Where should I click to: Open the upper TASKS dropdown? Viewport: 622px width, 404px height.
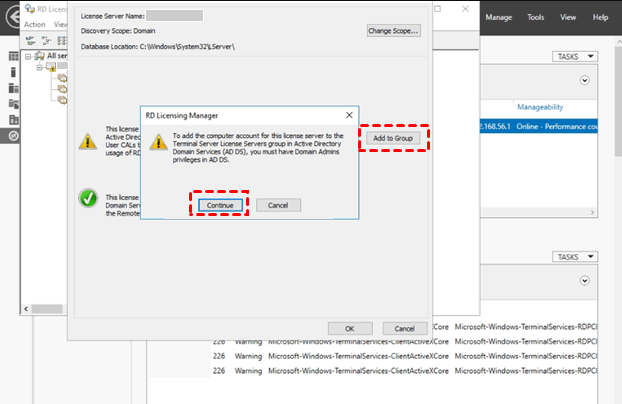pyautogui.click(x=575, y=57)
